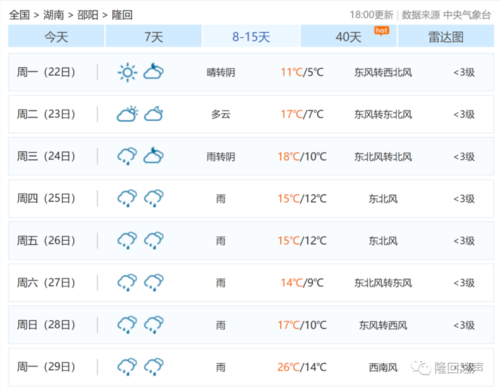Go to 湖南 in the breadcrumb
Screen dimensions: 500x390
[x=54, y=15]
